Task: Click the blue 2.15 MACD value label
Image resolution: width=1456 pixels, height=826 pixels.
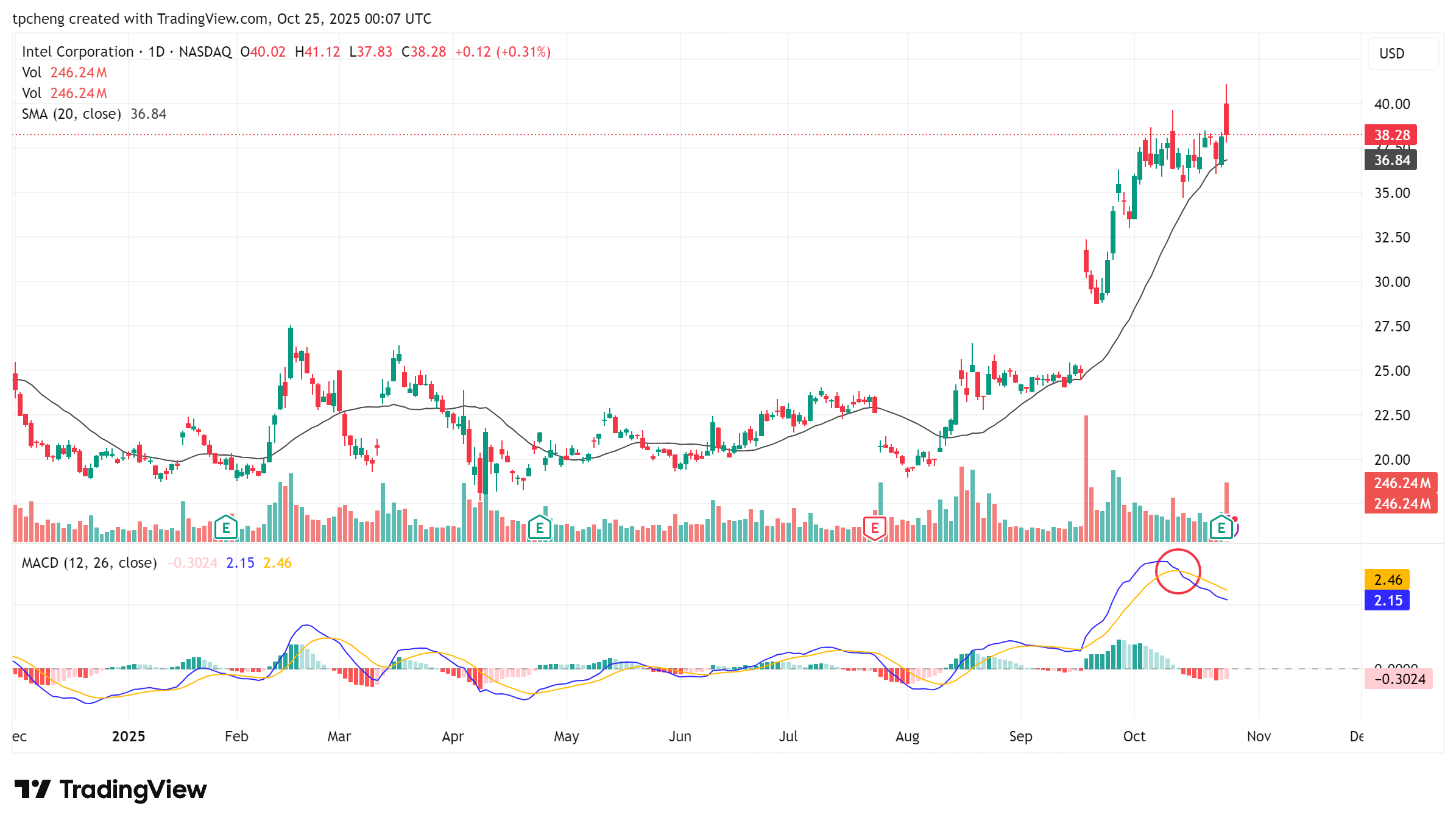Action: point(1387,601)
